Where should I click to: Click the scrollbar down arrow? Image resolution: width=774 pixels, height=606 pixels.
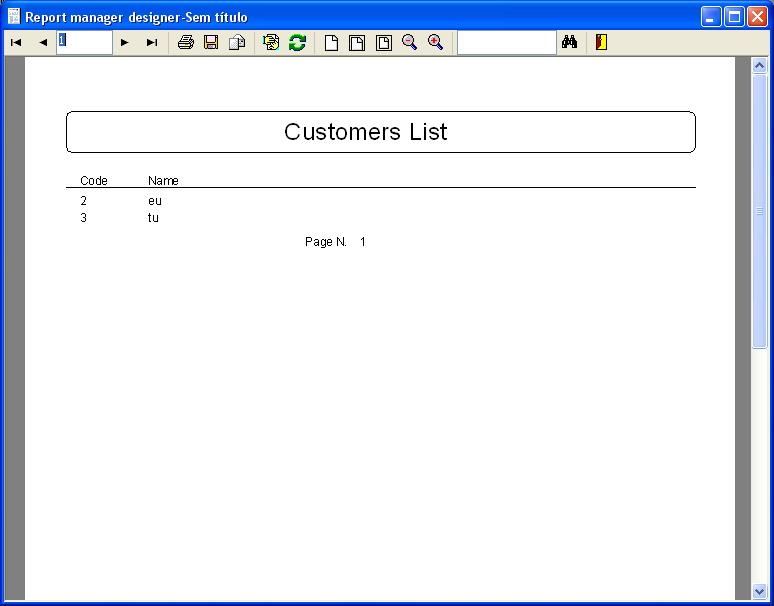pos(760,591)
